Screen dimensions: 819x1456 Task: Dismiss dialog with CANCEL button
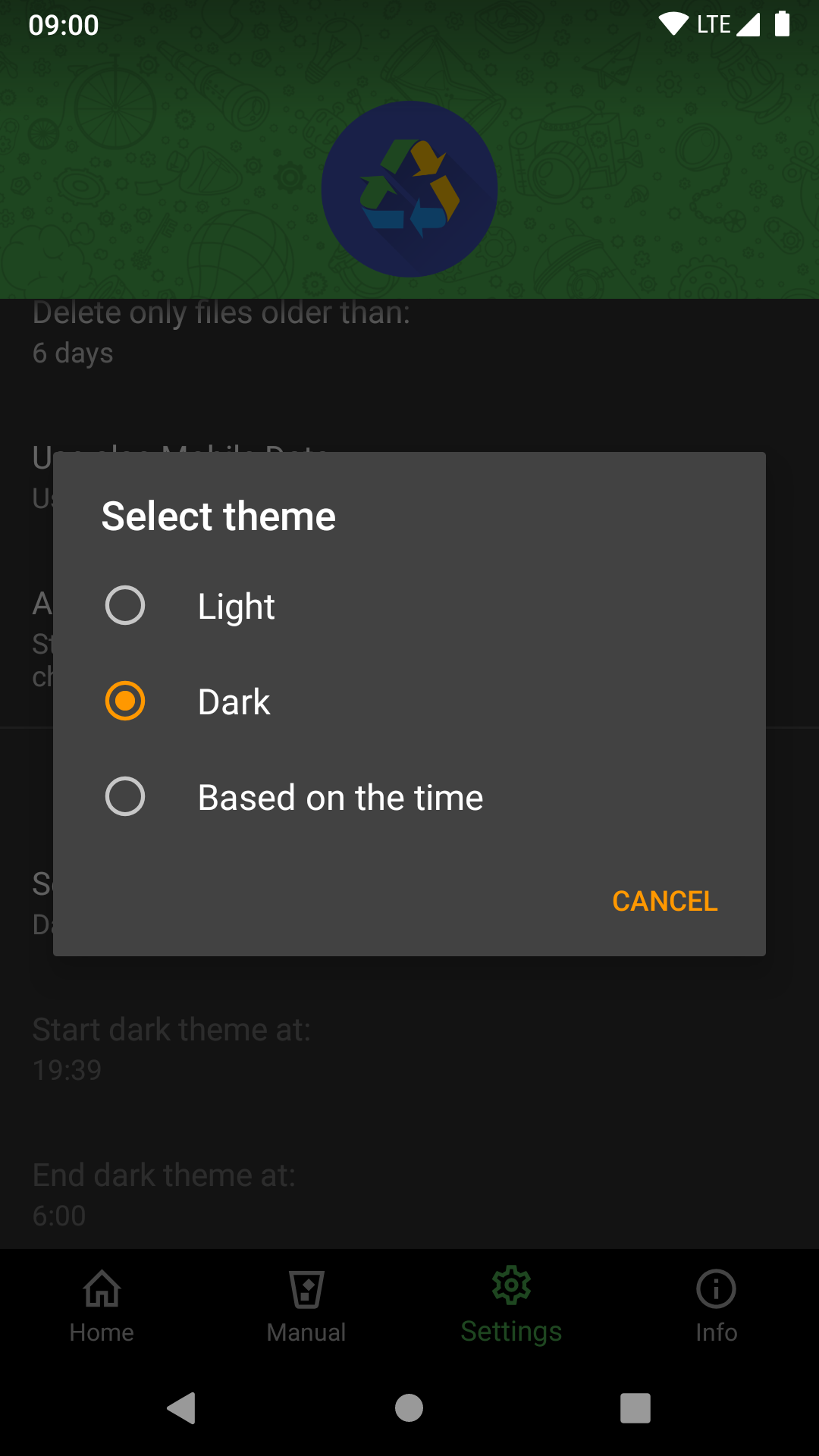pos(664,901)
